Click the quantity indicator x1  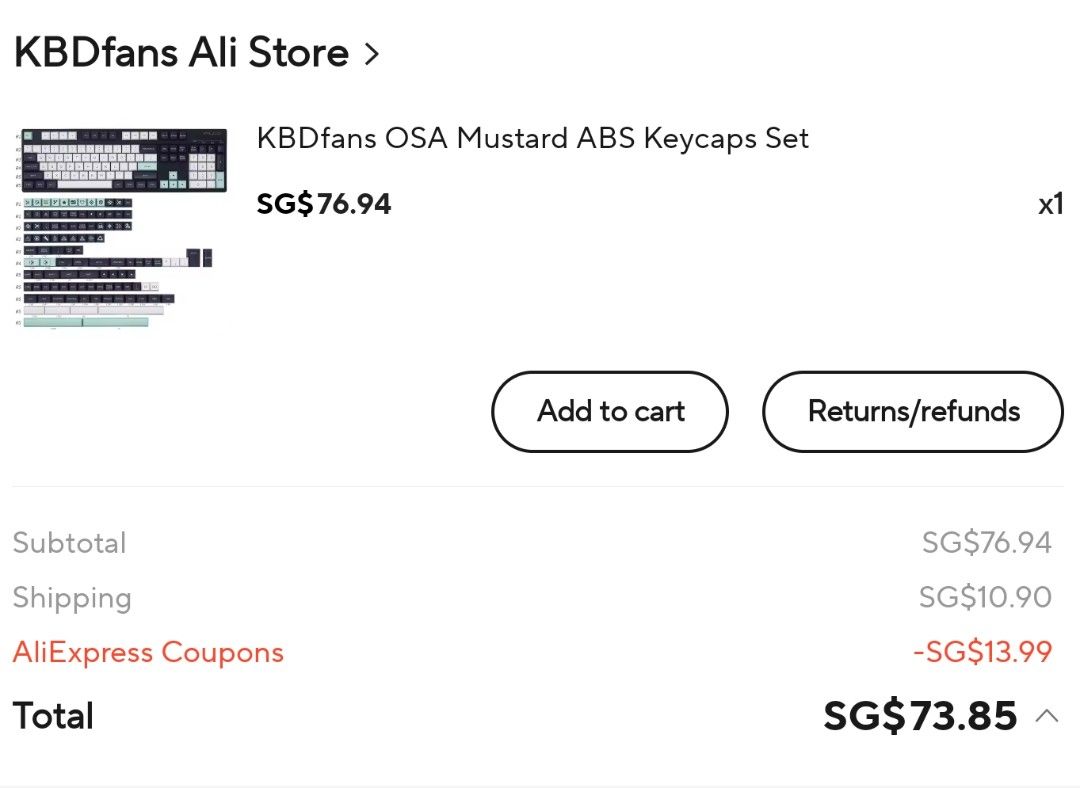point(1051,204)
